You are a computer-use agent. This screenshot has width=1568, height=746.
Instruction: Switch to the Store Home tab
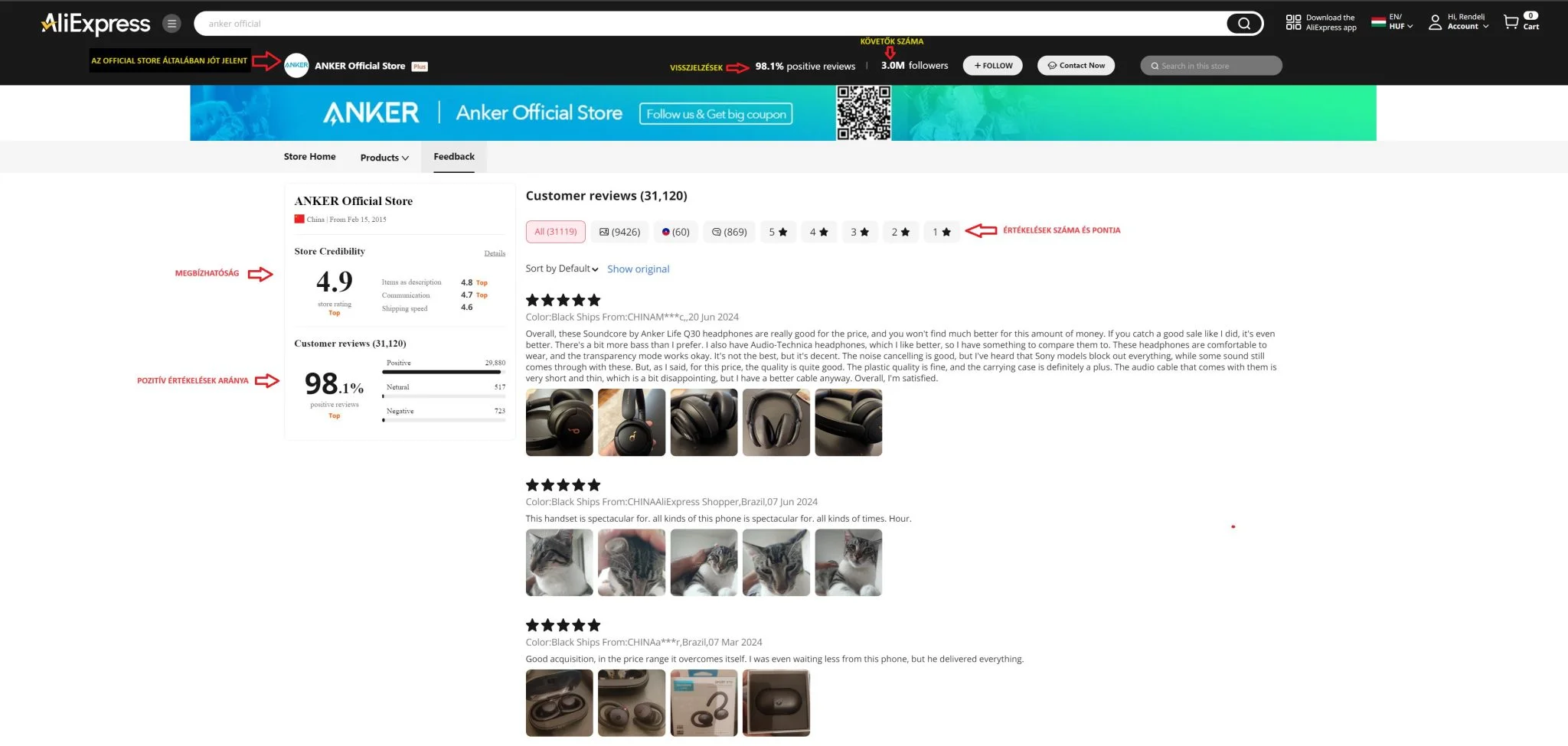(x=309, y=157)
